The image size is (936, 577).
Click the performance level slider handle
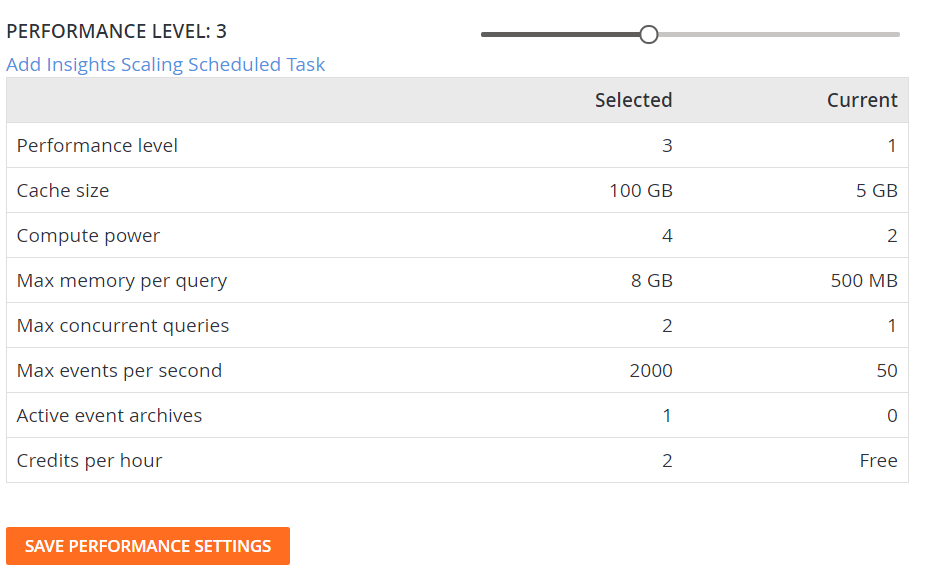[x=648, y=34]
